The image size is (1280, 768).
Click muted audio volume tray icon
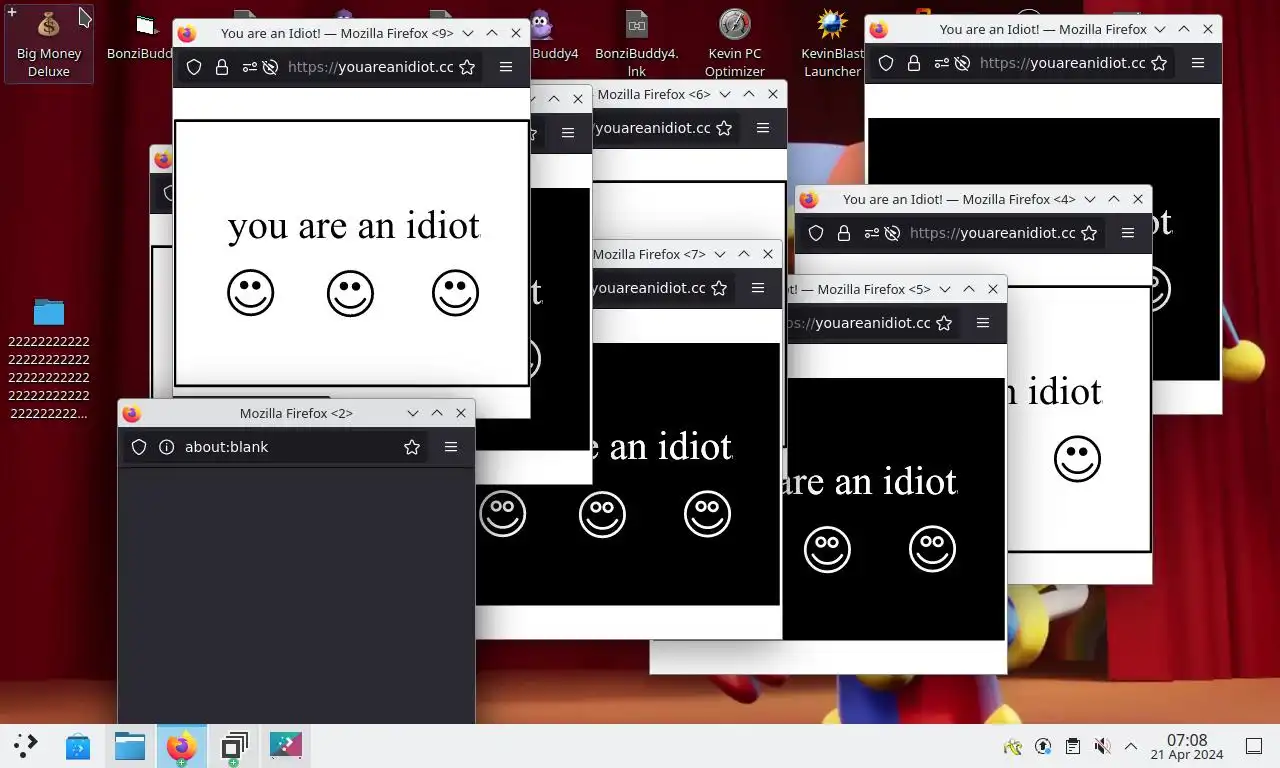(x=1102, y=746)
